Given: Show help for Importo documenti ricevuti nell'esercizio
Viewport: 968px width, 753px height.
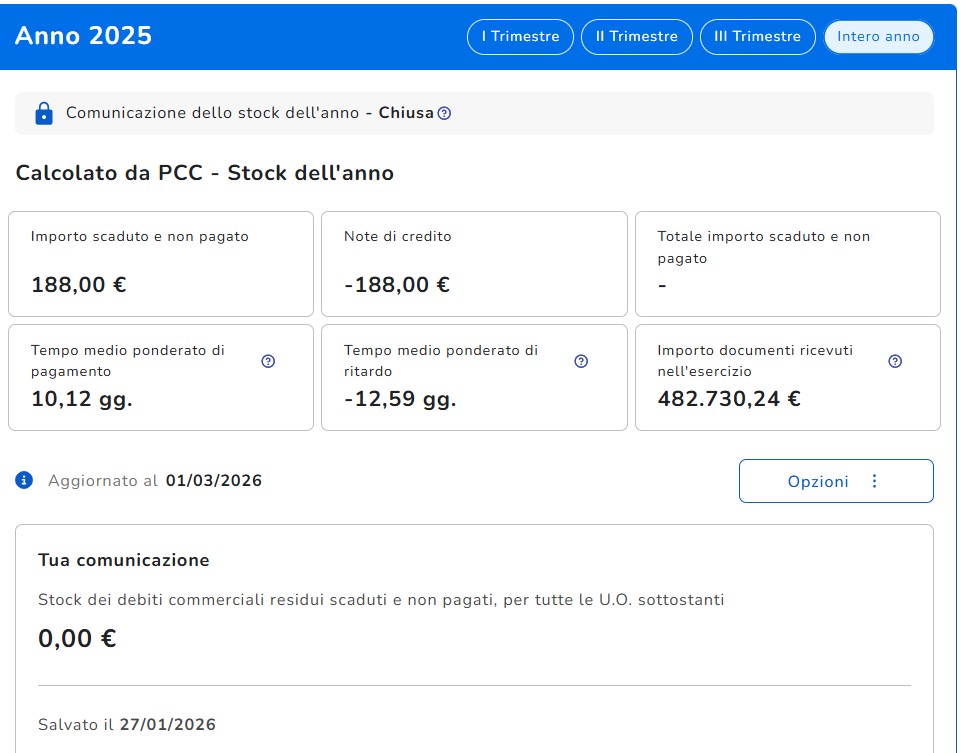Looking at the screenshot, I should [x=895, y=361].
